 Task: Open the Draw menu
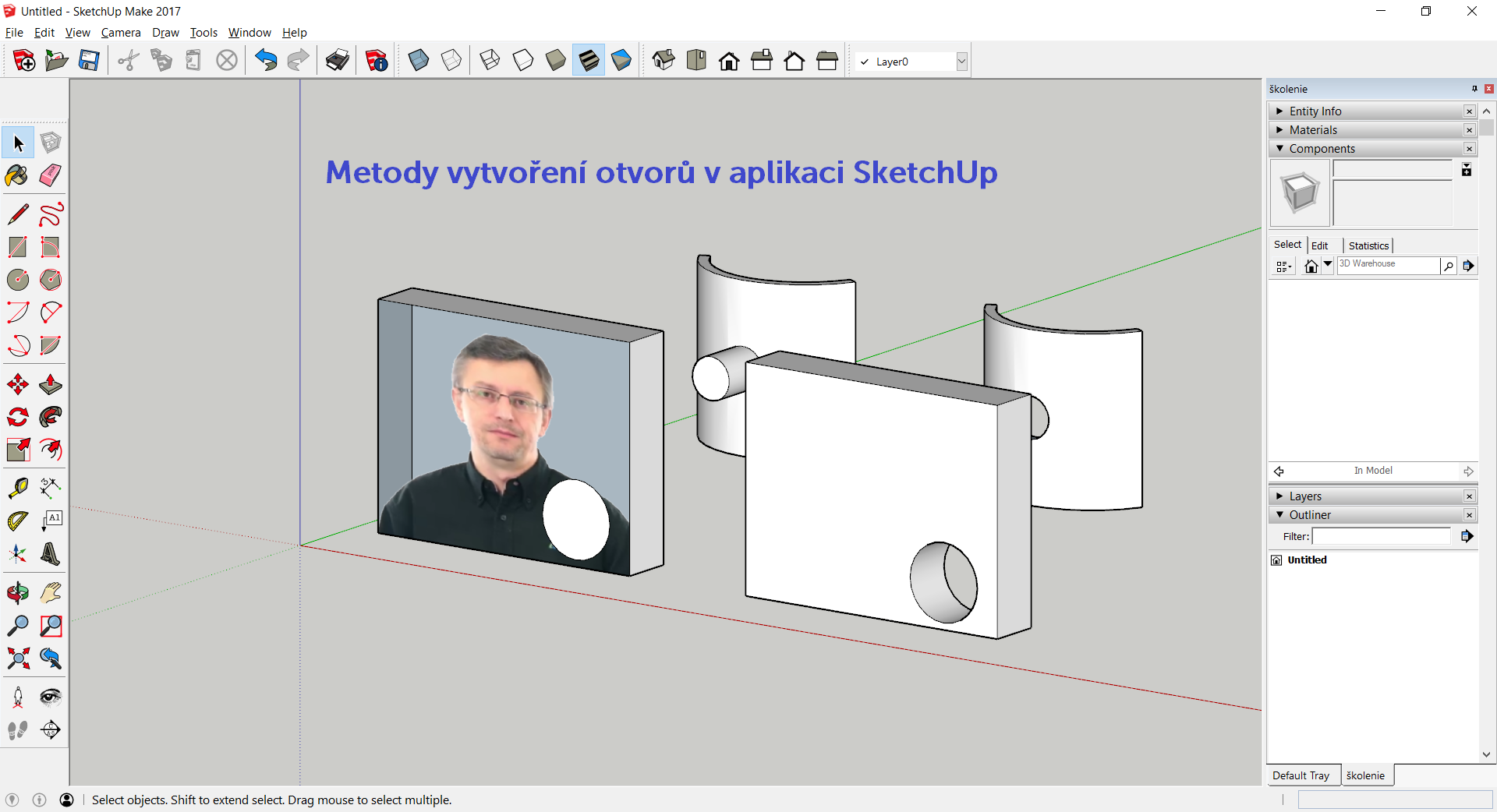tap(165, 33)
